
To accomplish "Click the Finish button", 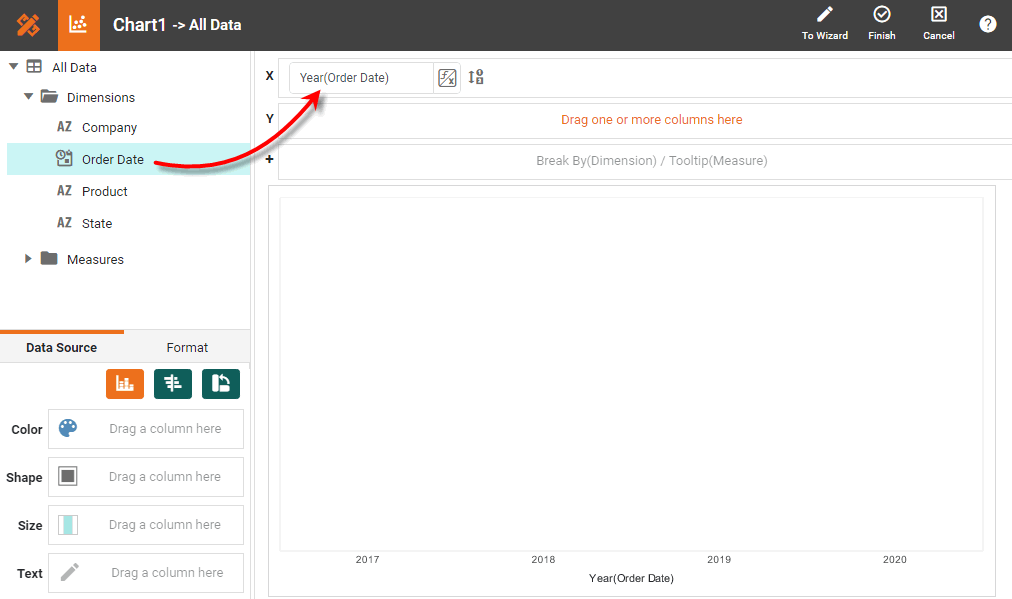I will pos(881,24).
